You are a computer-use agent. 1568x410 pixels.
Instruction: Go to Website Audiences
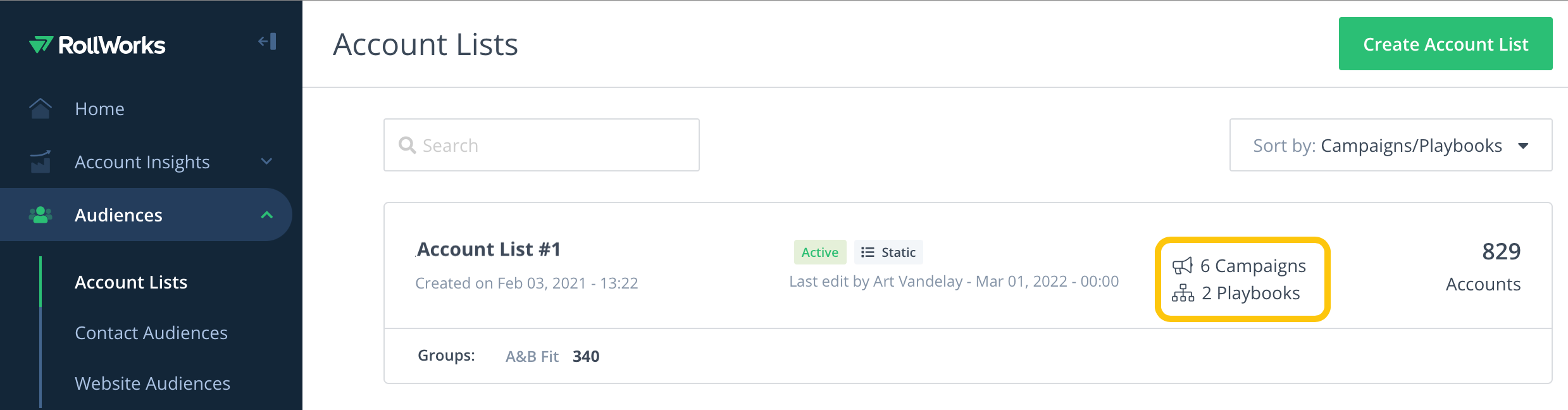(152, 383)
